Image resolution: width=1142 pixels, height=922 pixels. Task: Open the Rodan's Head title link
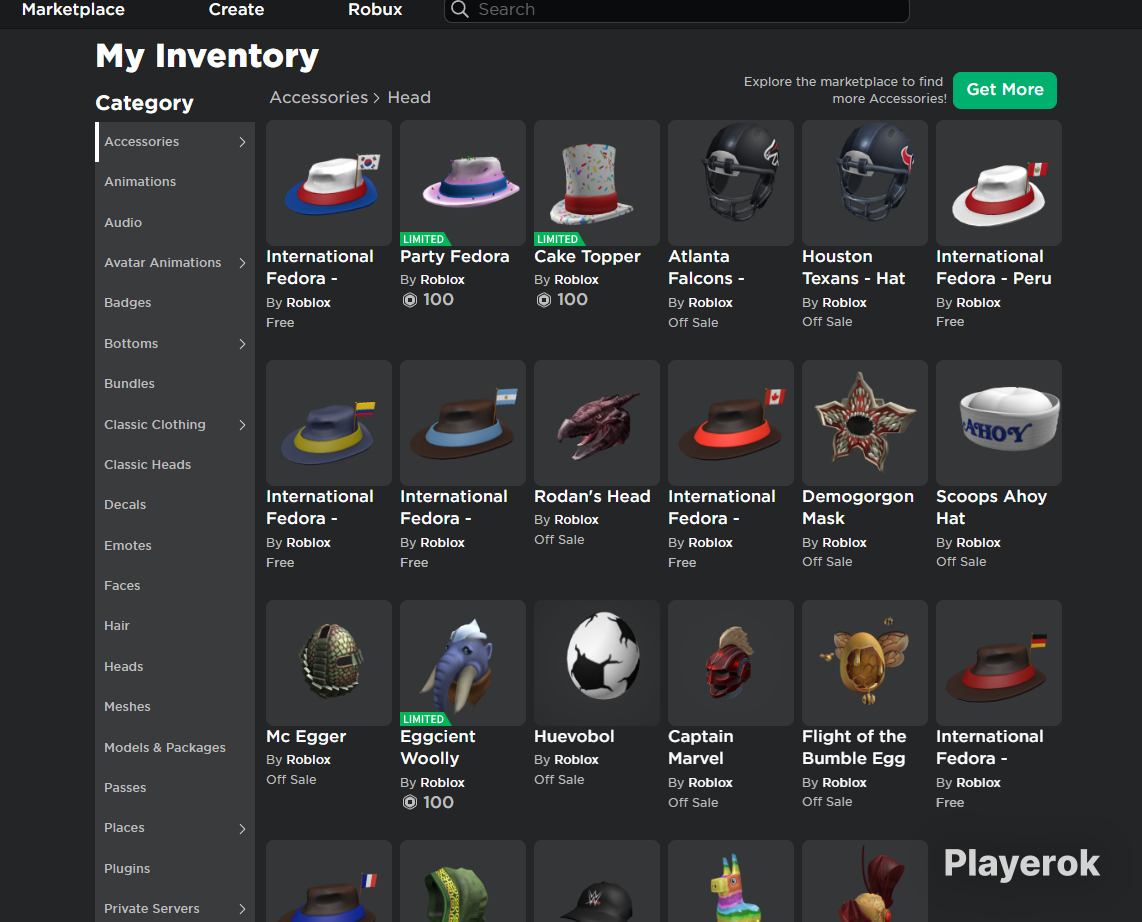pos(592,497)
